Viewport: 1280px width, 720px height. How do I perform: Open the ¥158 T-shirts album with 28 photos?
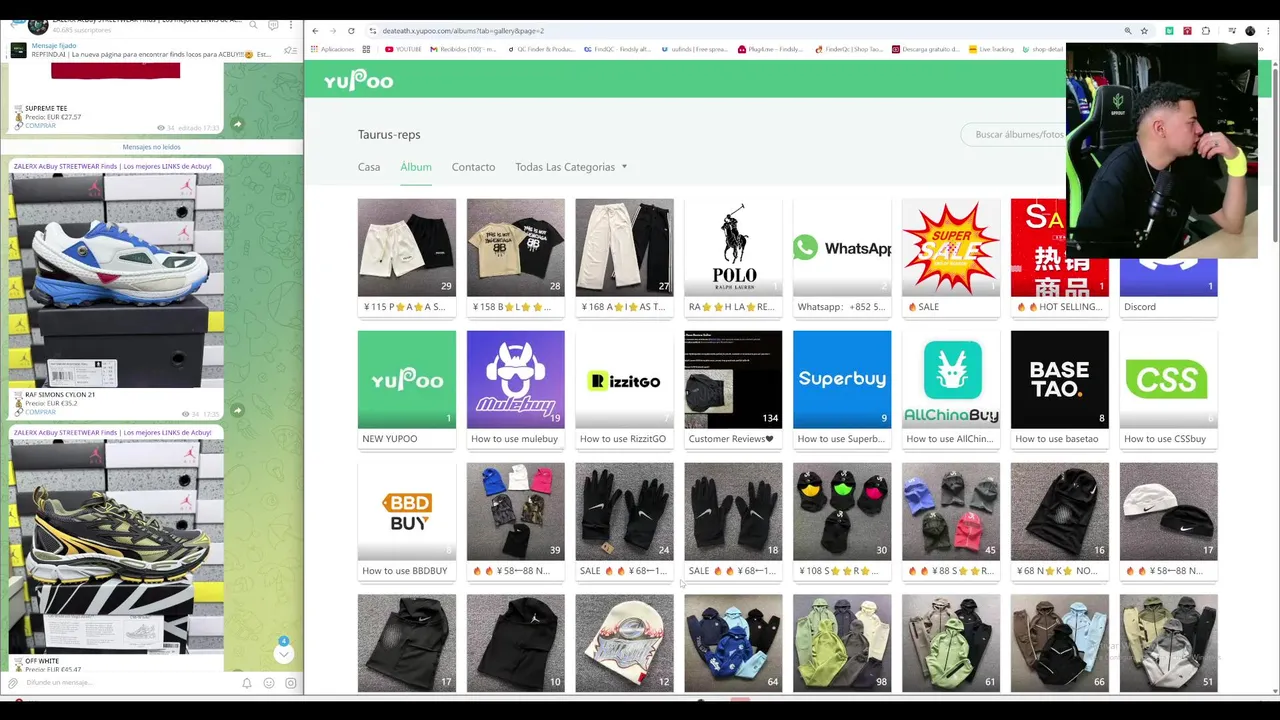(516, 257)
